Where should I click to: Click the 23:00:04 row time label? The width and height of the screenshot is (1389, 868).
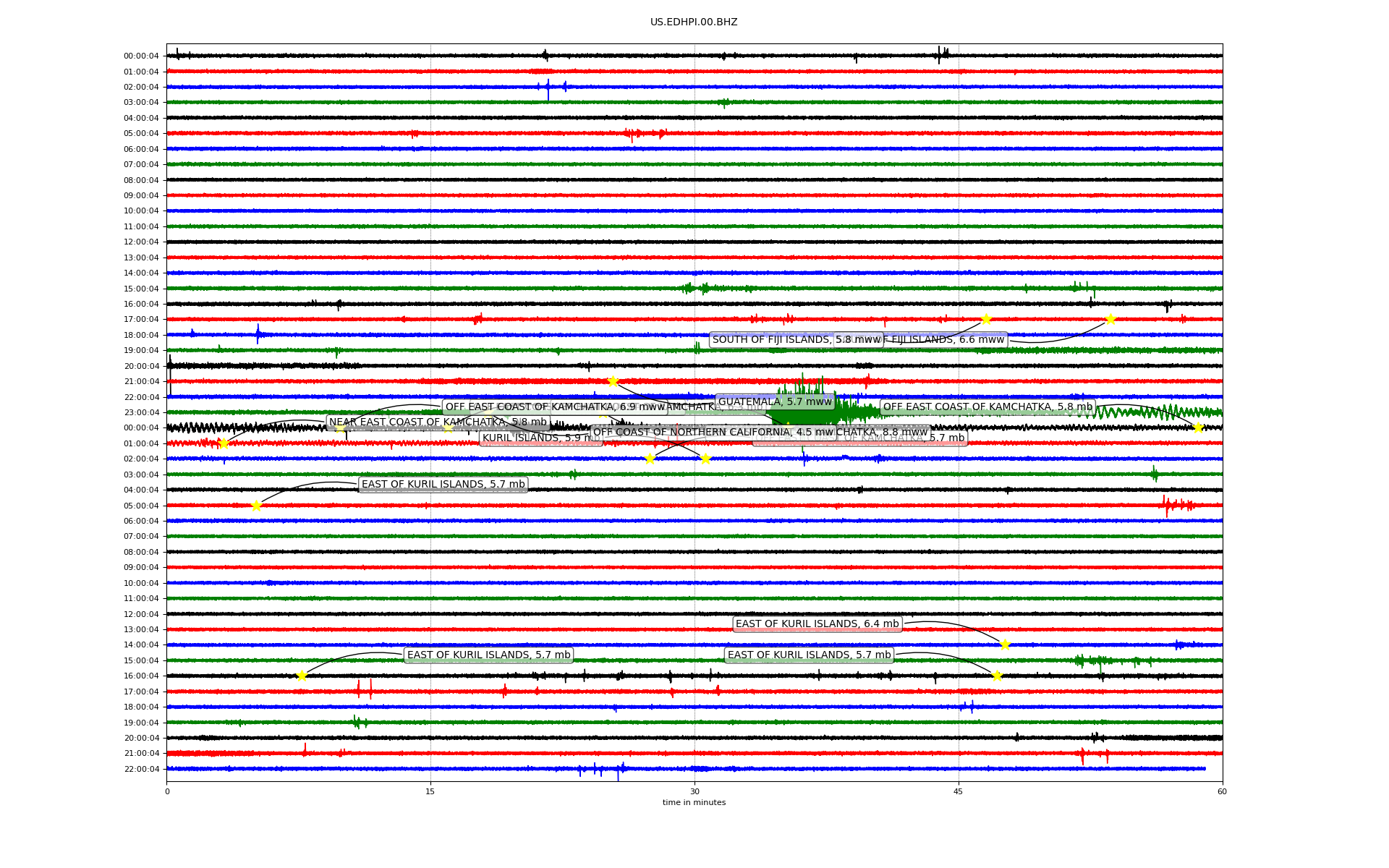click(x=141, y=413)
